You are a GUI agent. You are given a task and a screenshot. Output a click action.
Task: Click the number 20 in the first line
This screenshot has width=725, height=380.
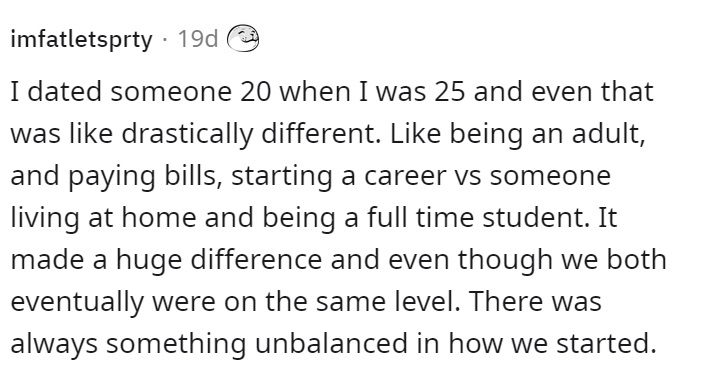[x=256, y=92]
